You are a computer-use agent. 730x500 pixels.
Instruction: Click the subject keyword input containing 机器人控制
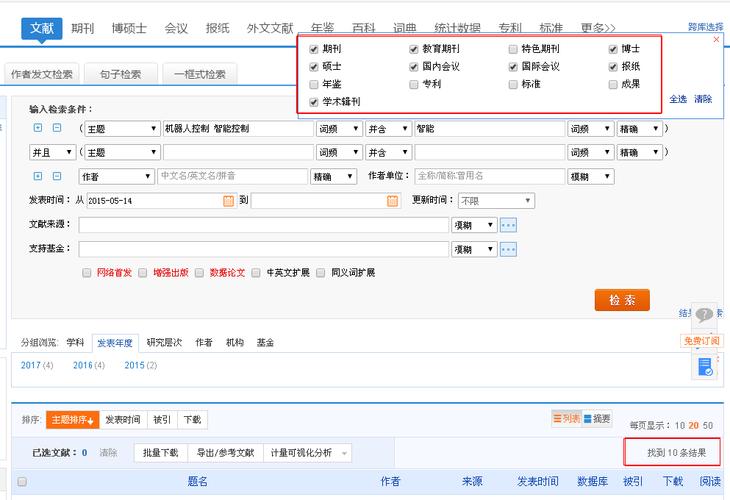point(238,128)
